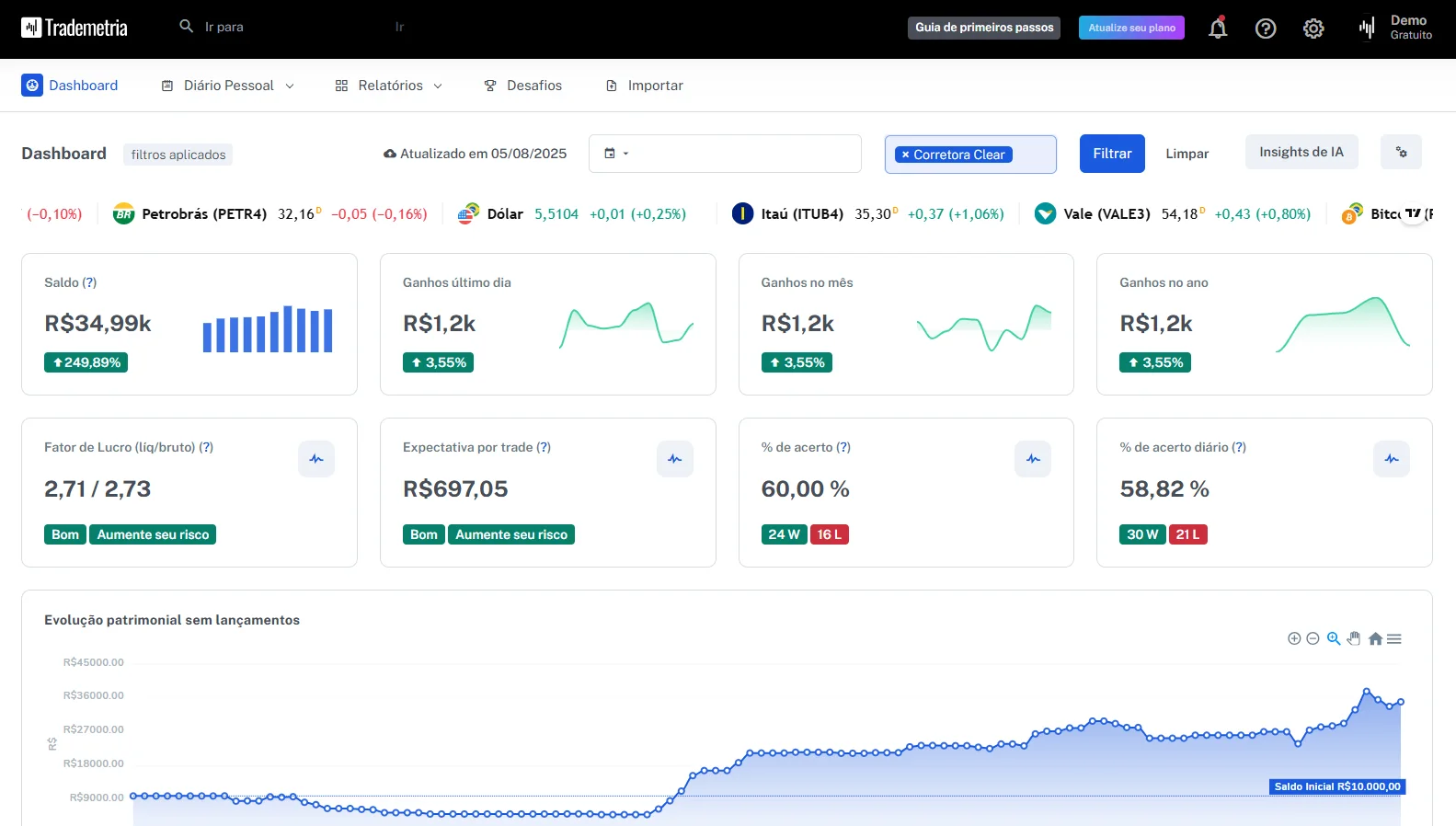The width and height of the screenshot is (1456, 826).
Task: Click the Saldo bar chart thumbnail
Action: [x=268, y=328]
